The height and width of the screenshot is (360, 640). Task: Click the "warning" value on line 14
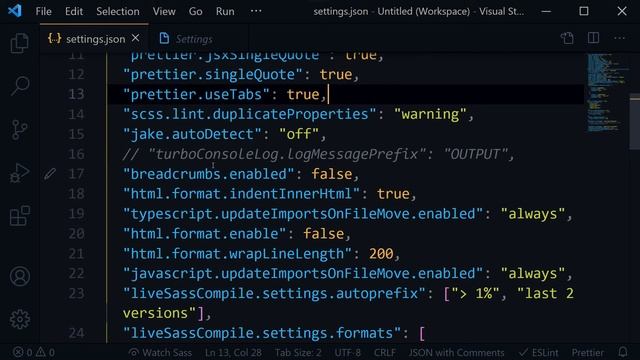click(430, 114)
